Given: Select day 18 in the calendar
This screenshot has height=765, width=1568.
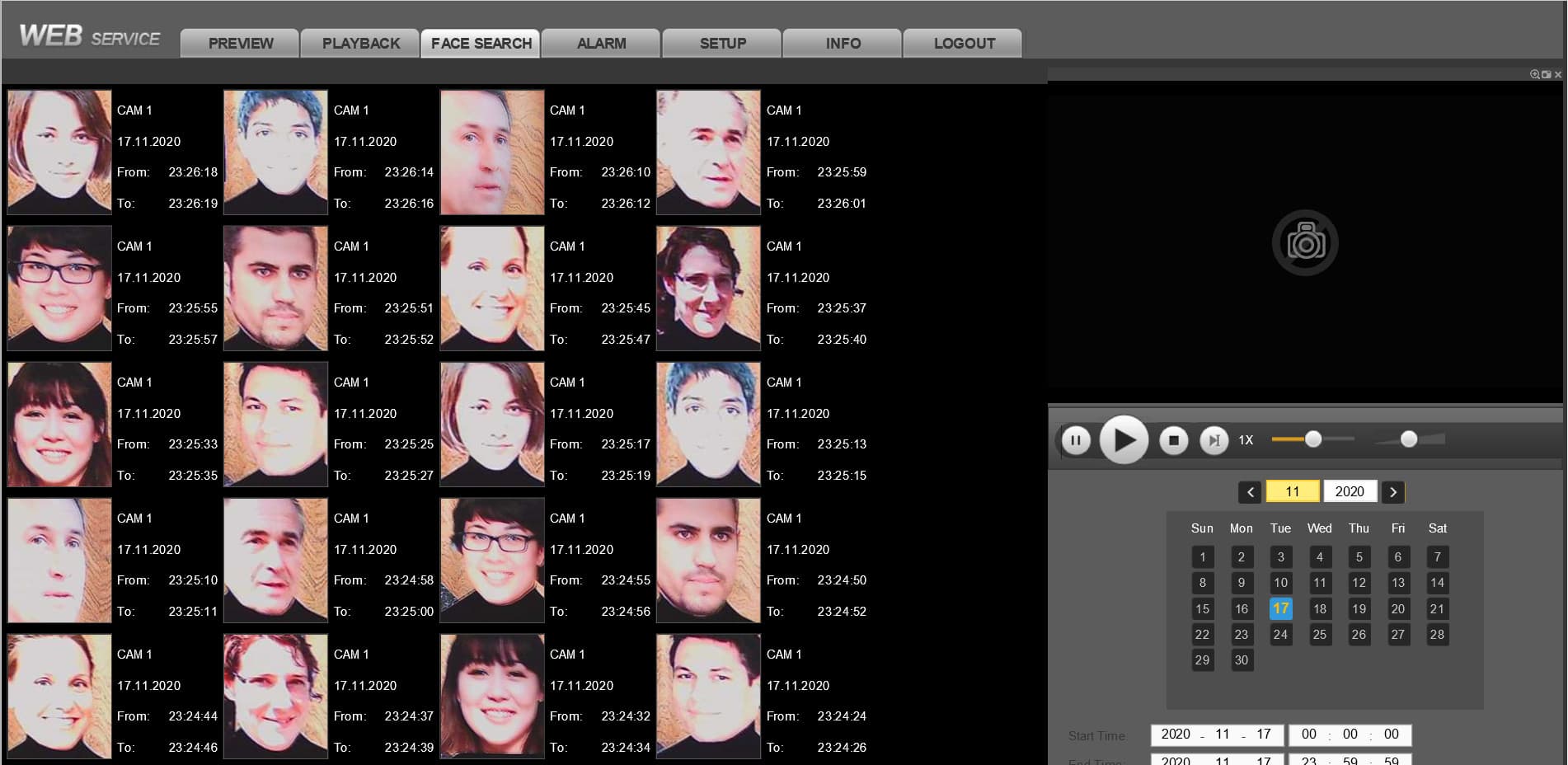Looking at the screenshot, I should pos(1320,609).
